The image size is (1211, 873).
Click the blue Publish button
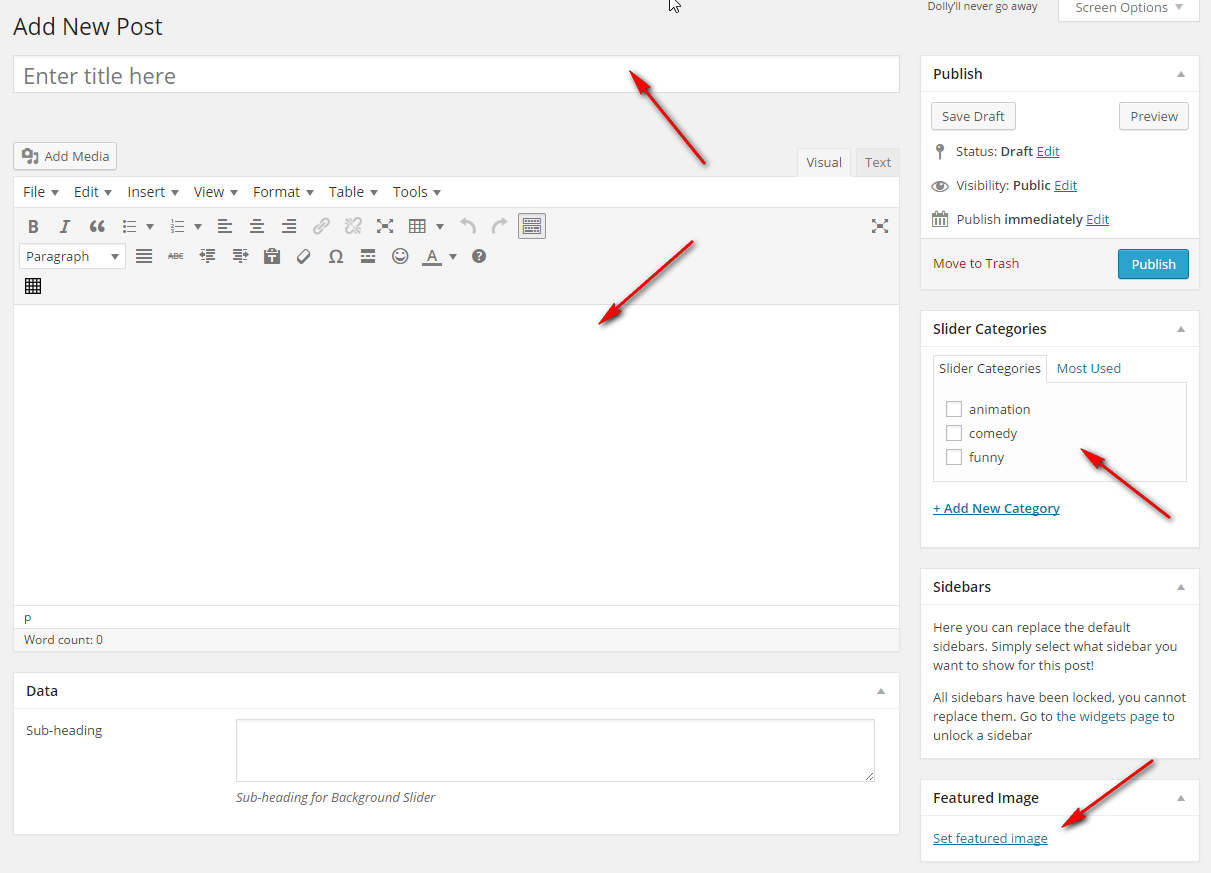coord(1153,264)
